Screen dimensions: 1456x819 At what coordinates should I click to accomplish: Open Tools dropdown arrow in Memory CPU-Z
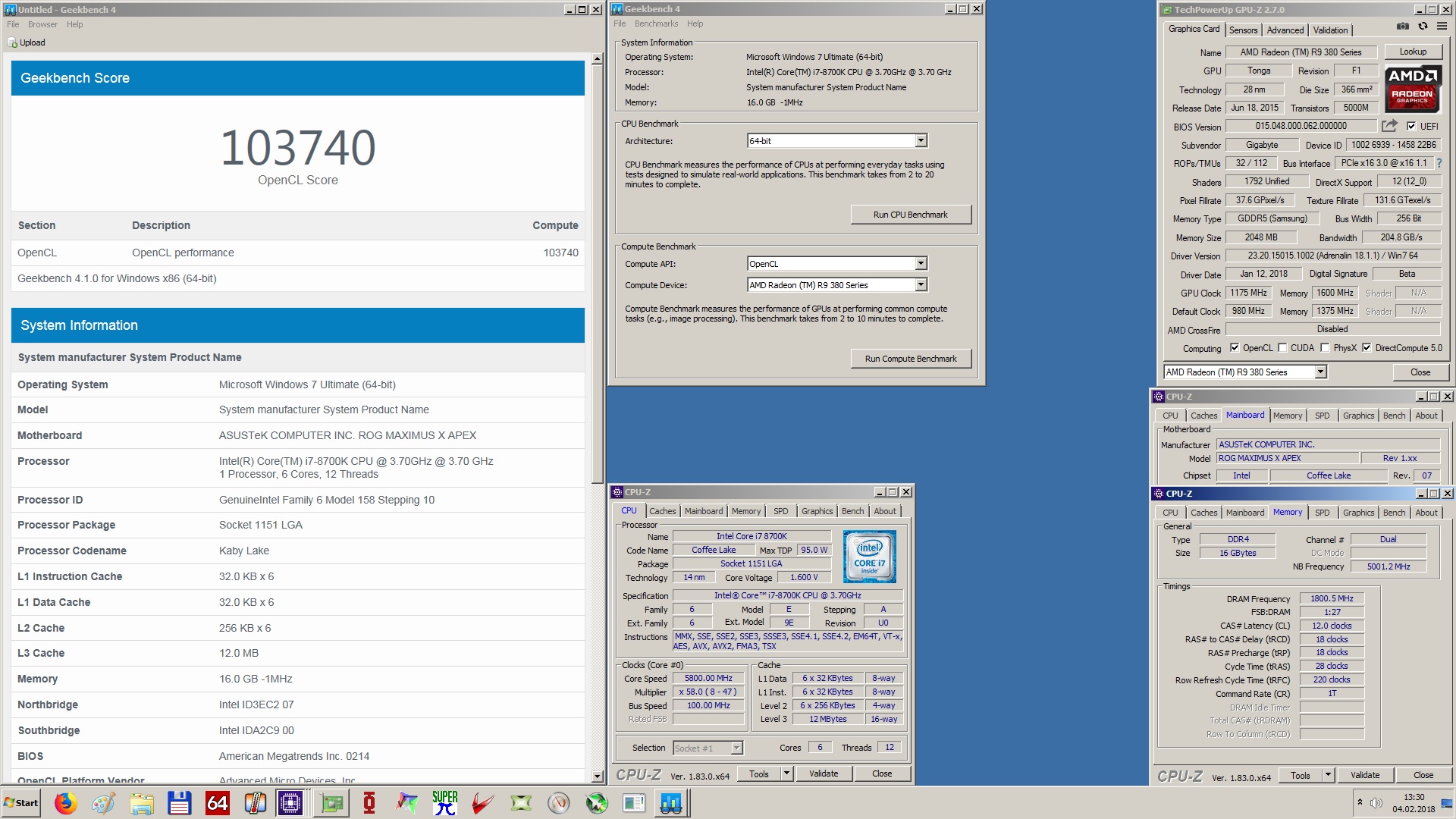pyautogui.click(x=1328, y=775)
